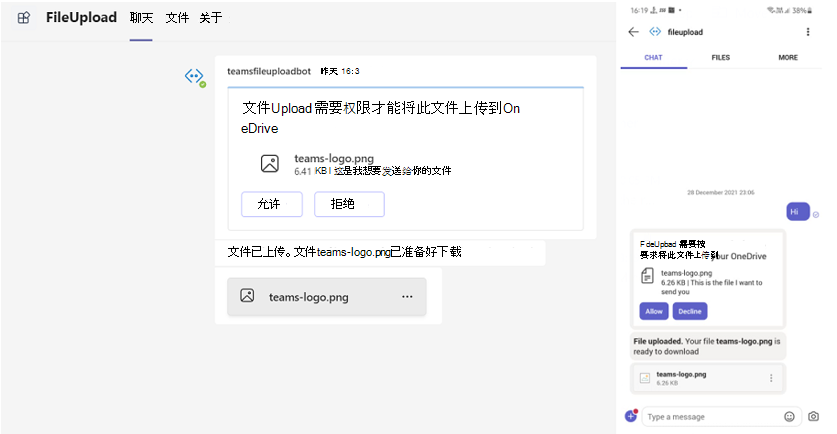Image resolution: width=837 pixels, height=434 pixels.
Task: Open the 关于 tab
Action: [x=211, y=18]
